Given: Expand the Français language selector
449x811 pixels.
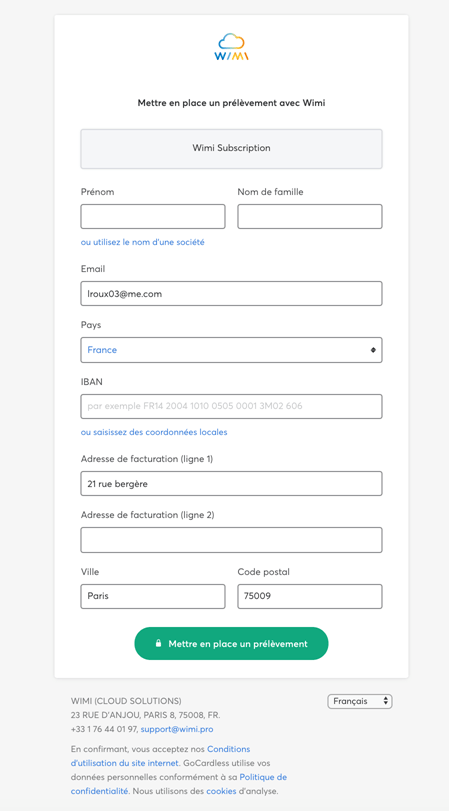Looking at the screenshot, I should (x=360, y=701).
